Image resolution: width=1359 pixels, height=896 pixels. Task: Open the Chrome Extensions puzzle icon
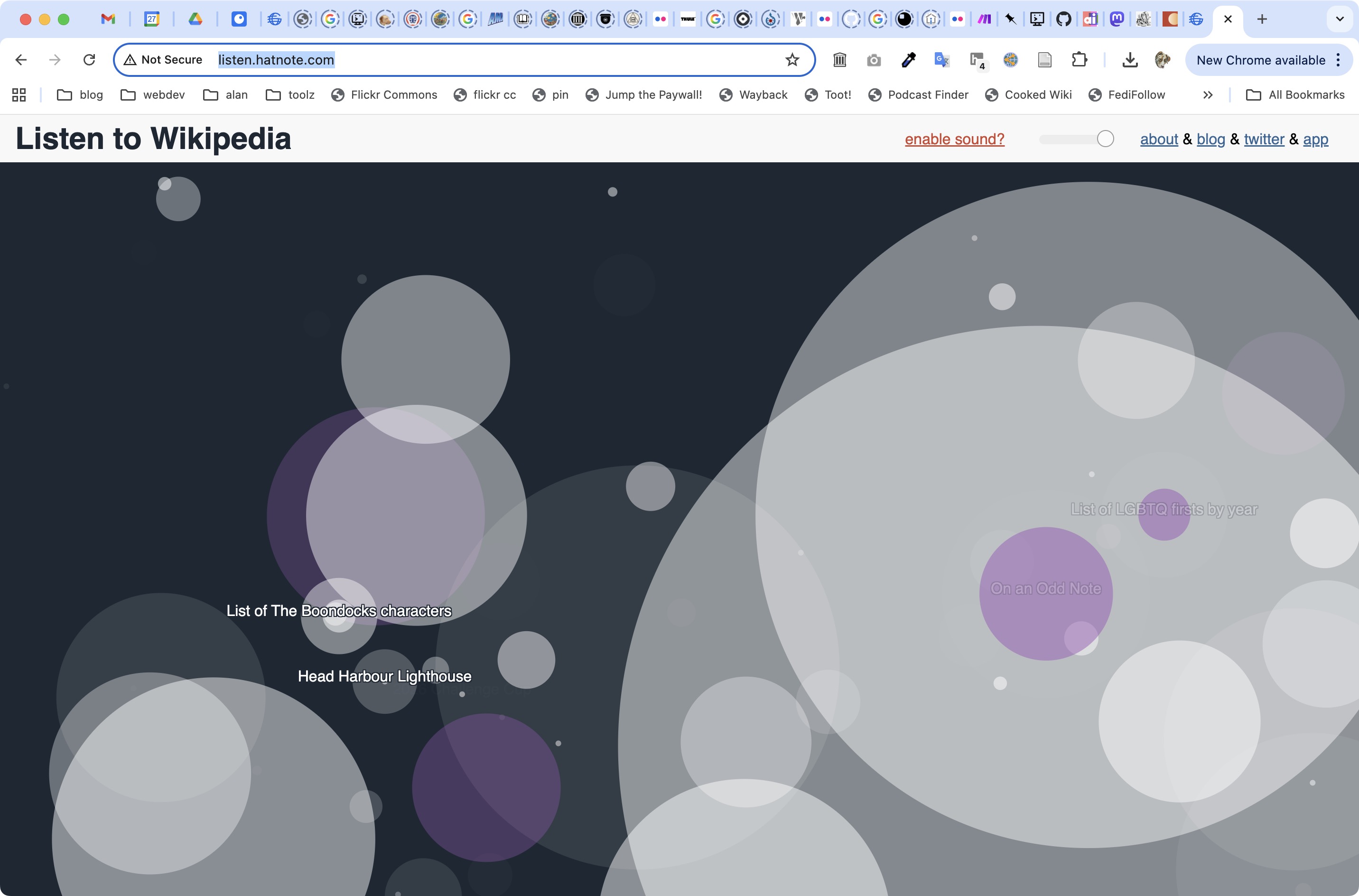click(1079, 60)
